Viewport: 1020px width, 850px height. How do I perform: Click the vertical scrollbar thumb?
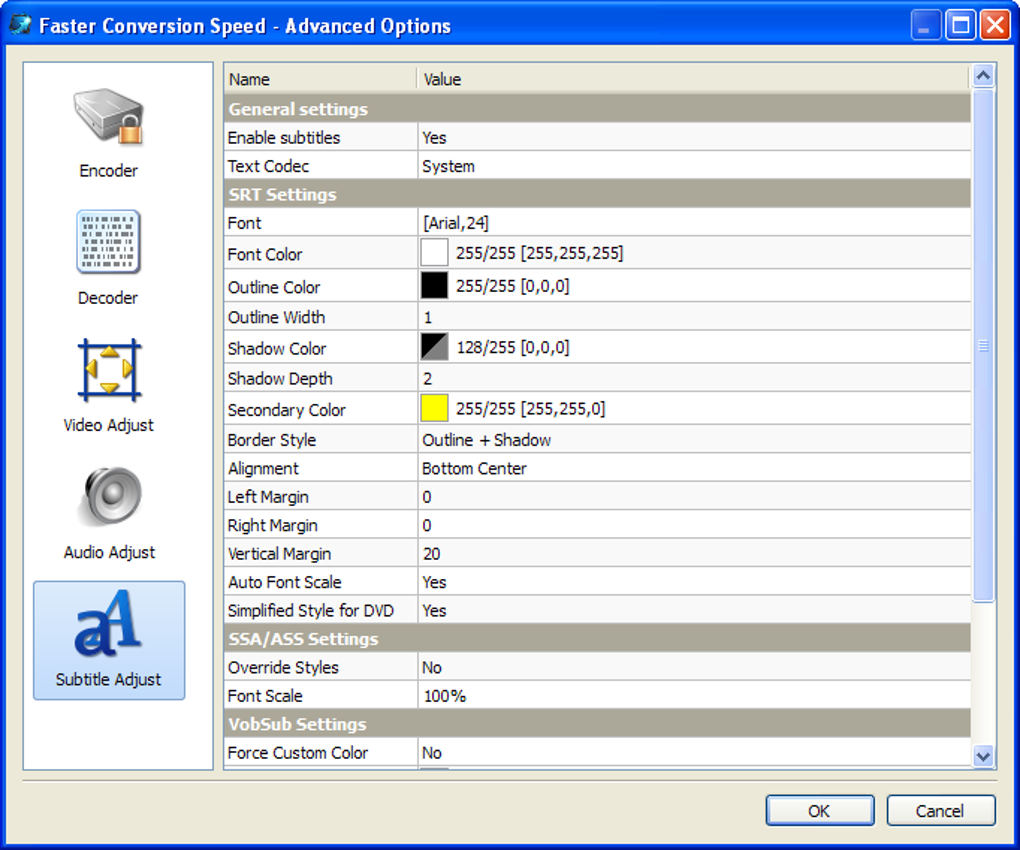click(983, 346)
